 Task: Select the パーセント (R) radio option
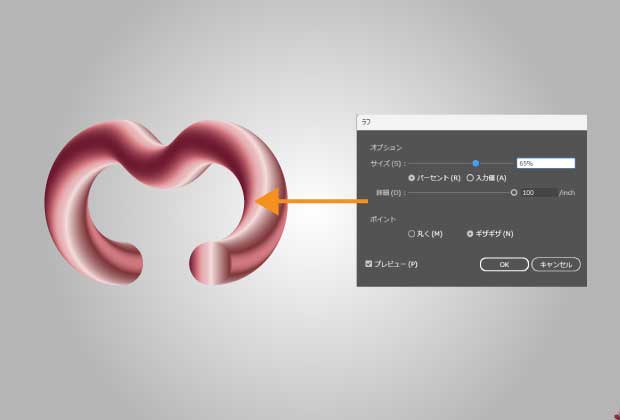pos(412,178)
